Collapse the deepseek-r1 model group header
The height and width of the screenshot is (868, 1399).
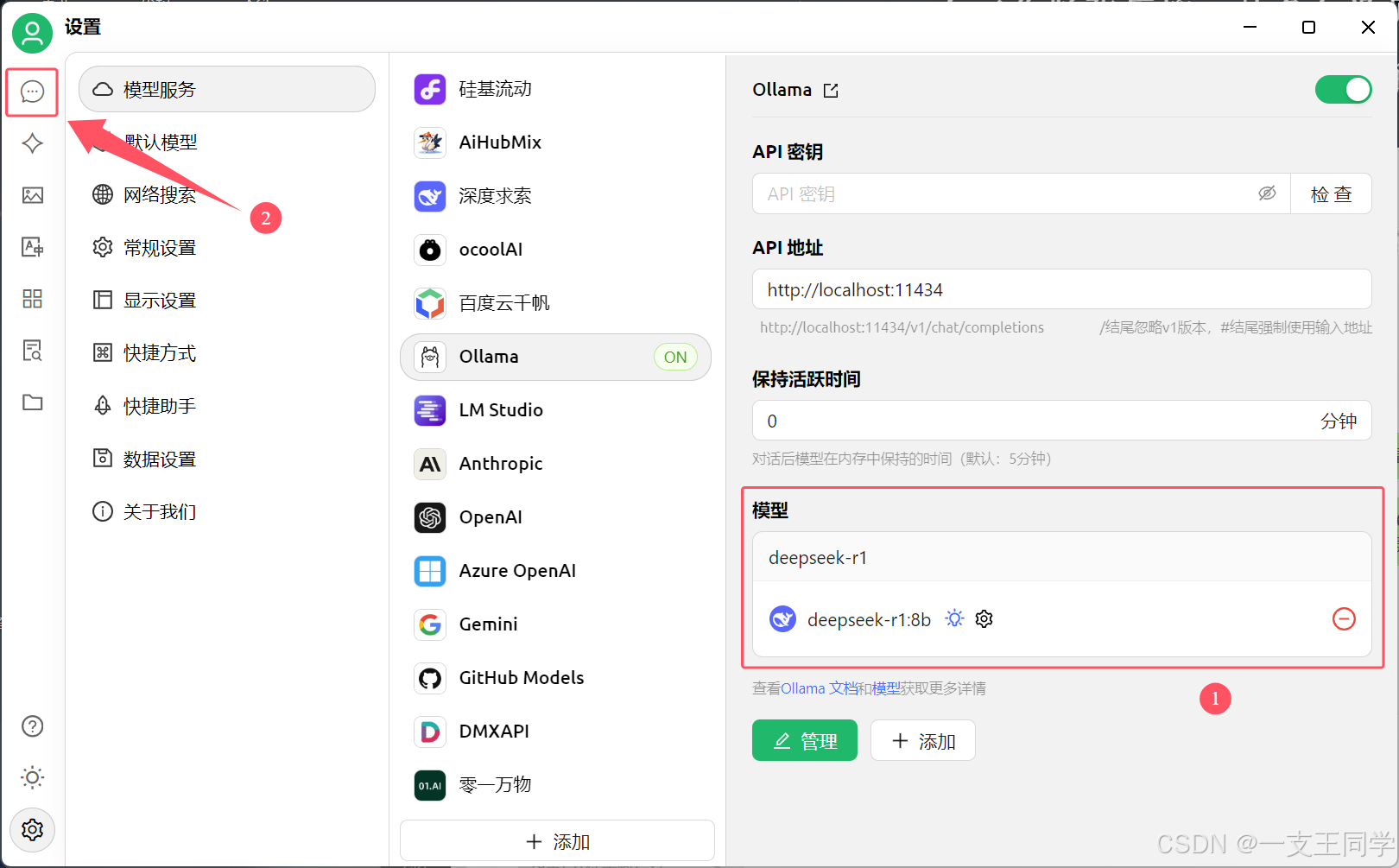pyautogui.click(x=1062, y=558)
